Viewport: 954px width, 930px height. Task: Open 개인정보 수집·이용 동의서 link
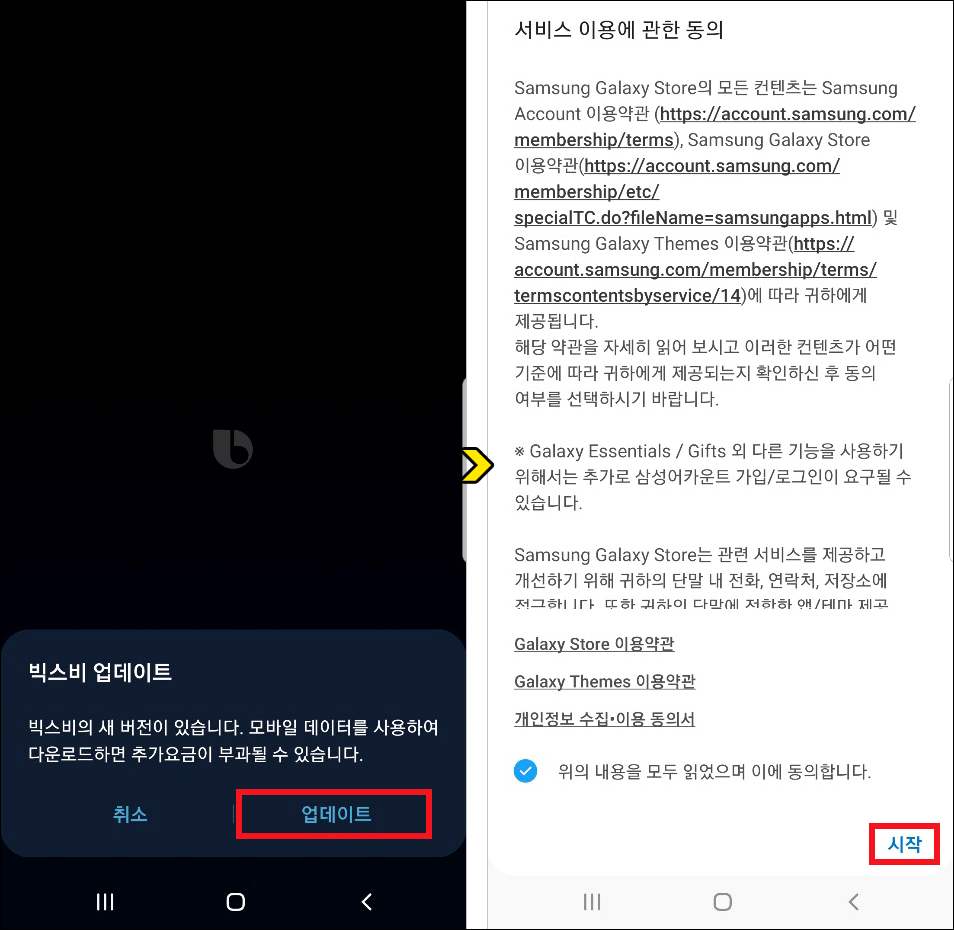604,719
